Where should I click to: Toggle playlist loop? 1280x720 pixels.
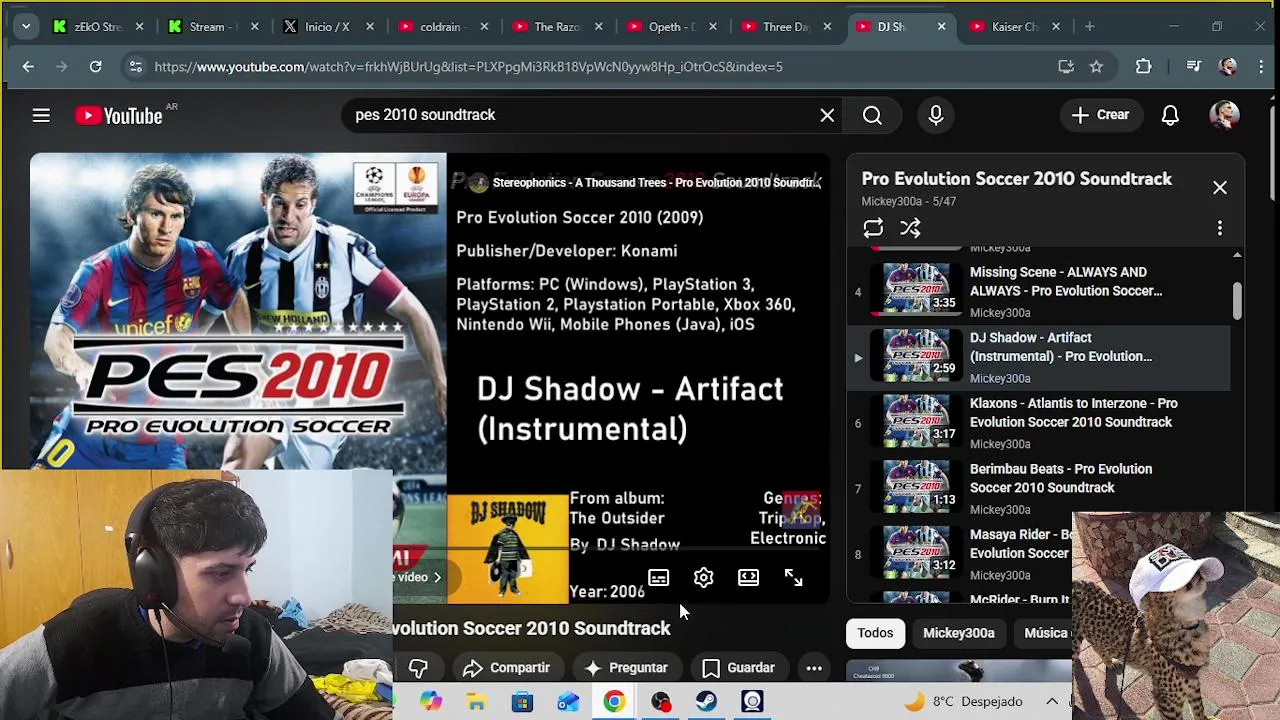(x=873, y=229)
